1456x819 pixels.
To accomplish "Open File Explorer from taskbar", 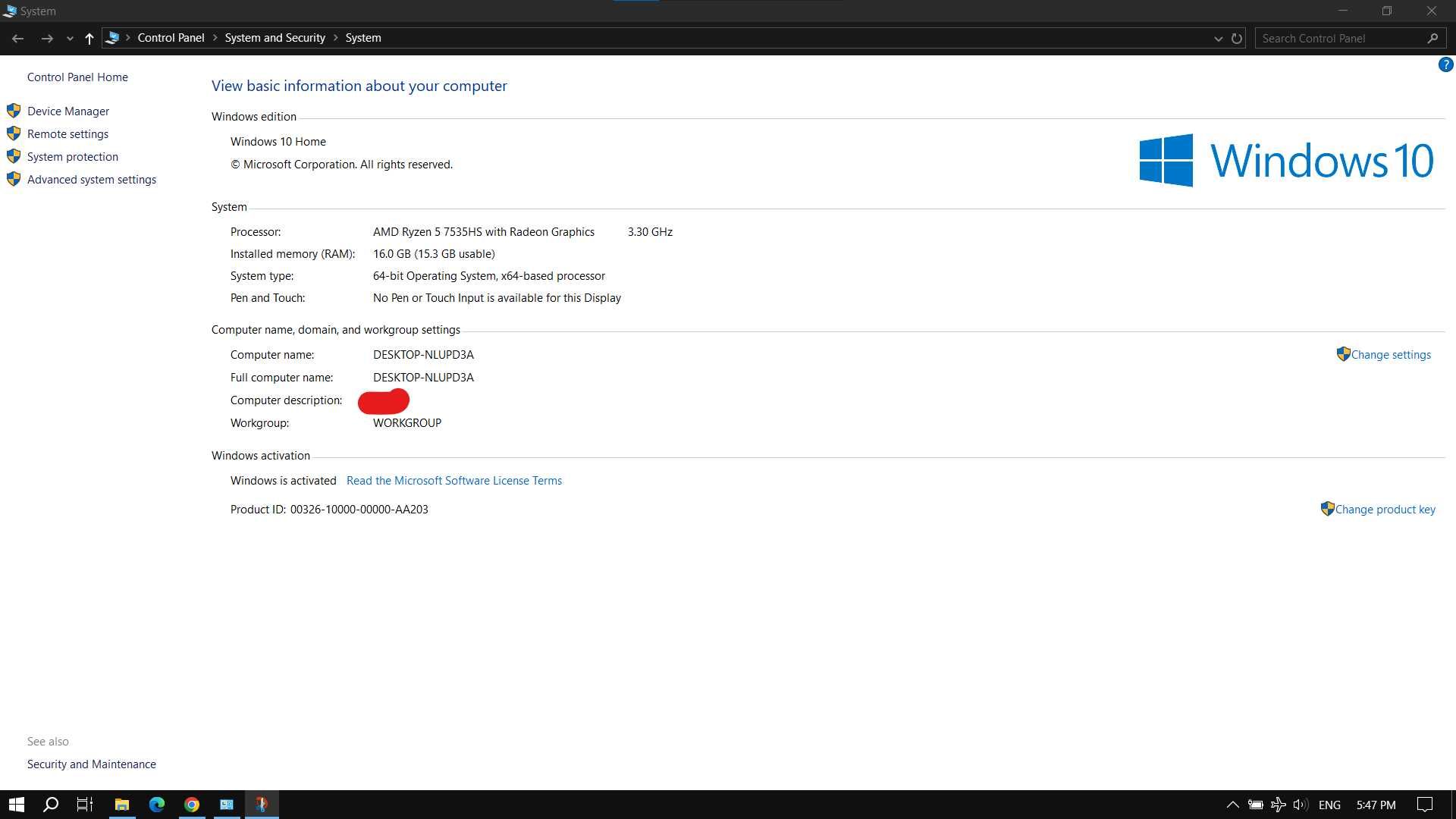I will 121,805.
